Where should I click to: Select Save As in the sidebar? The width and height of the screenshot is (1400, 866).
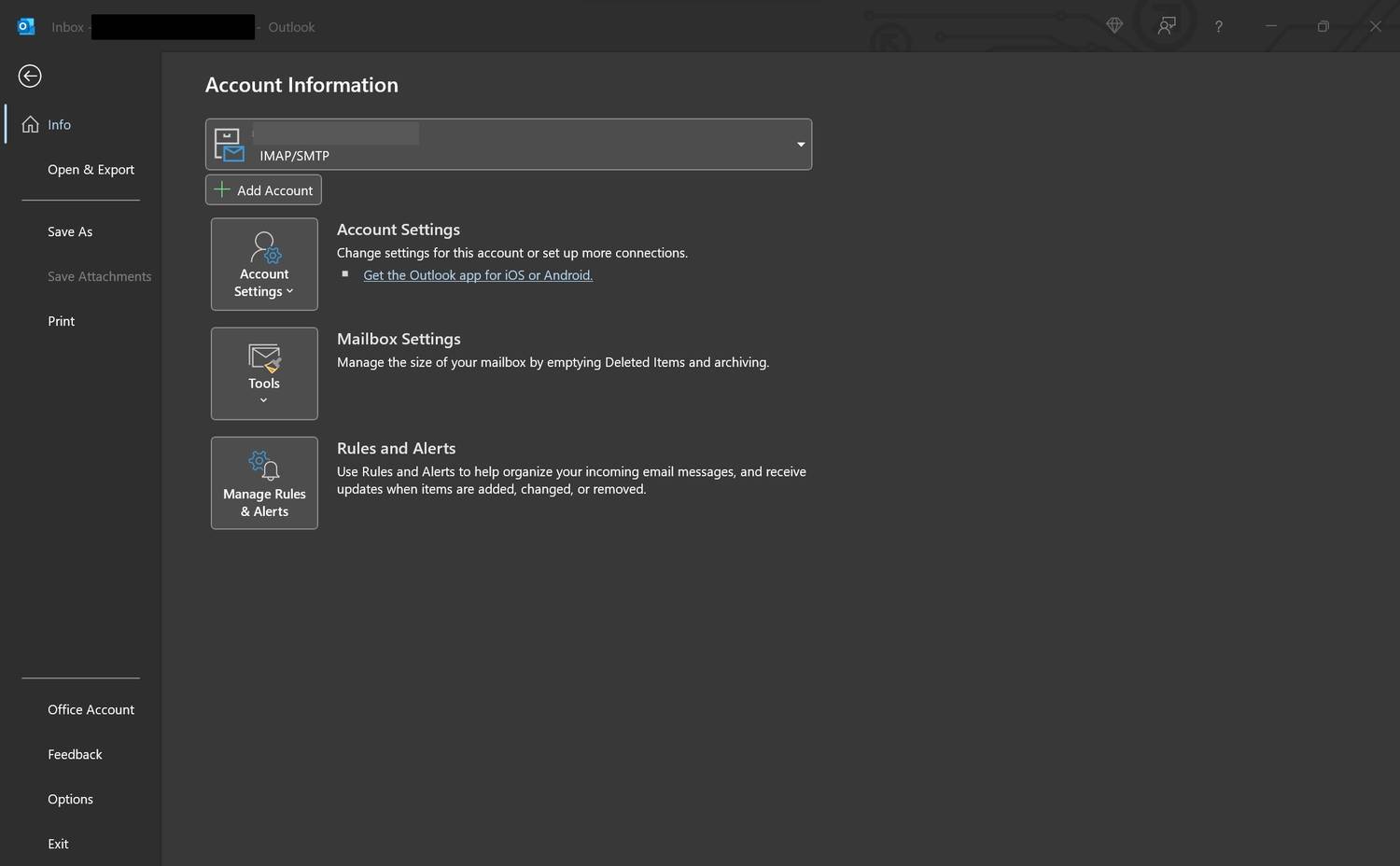(70, 231)
